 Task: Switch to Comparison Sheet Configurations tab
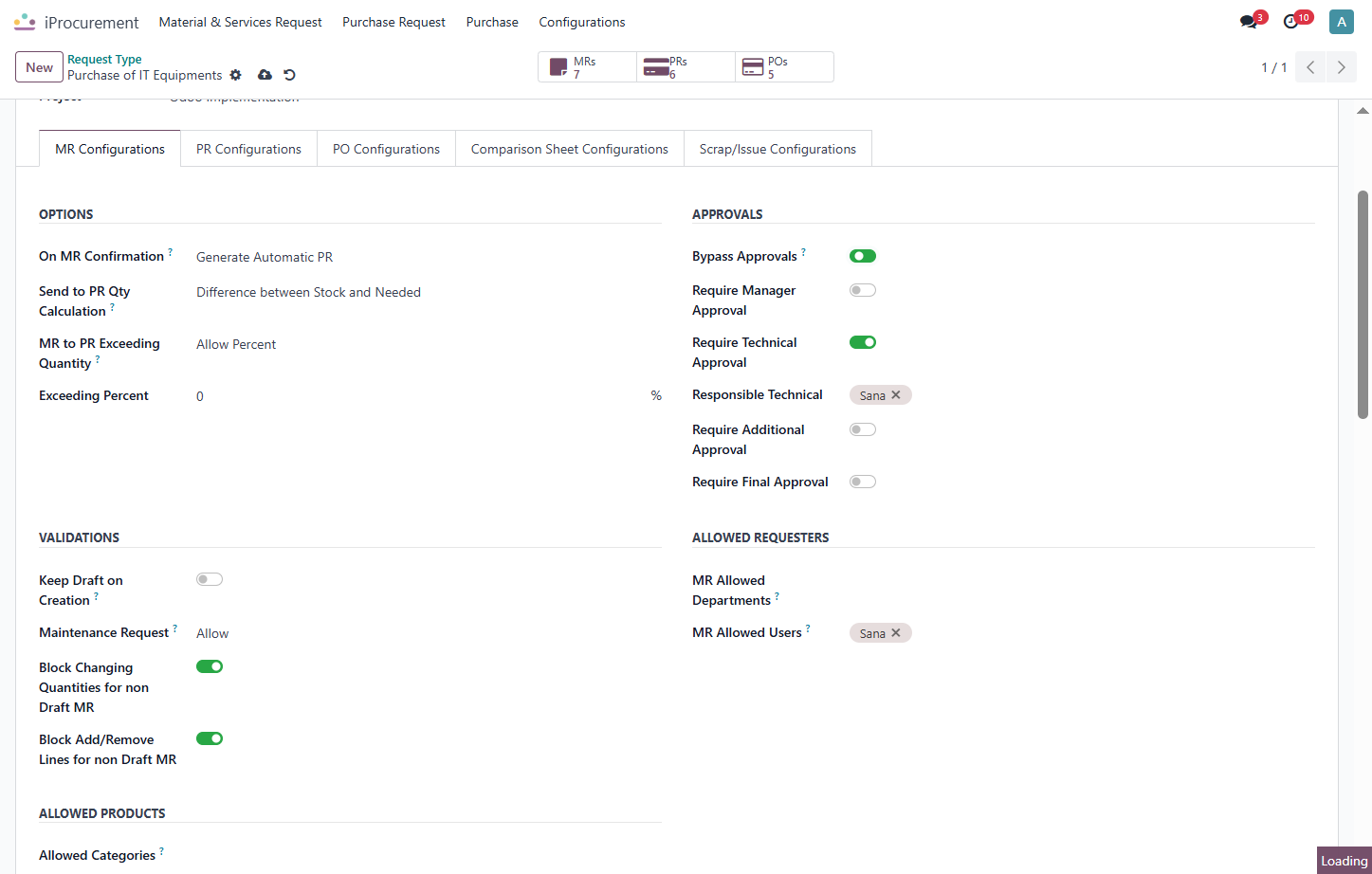pos(570,149)
